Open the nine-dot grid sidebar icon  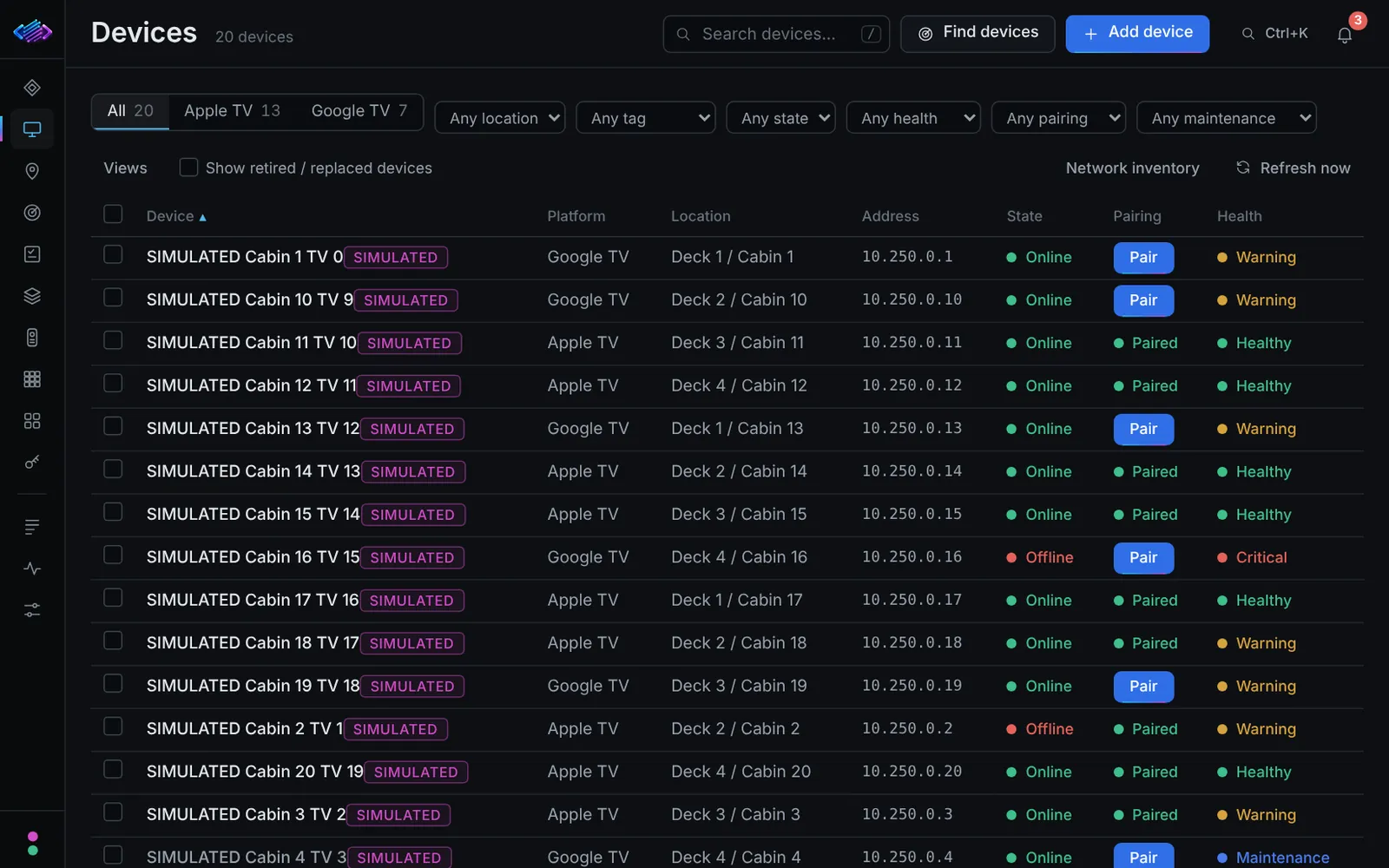click(32, 379)
